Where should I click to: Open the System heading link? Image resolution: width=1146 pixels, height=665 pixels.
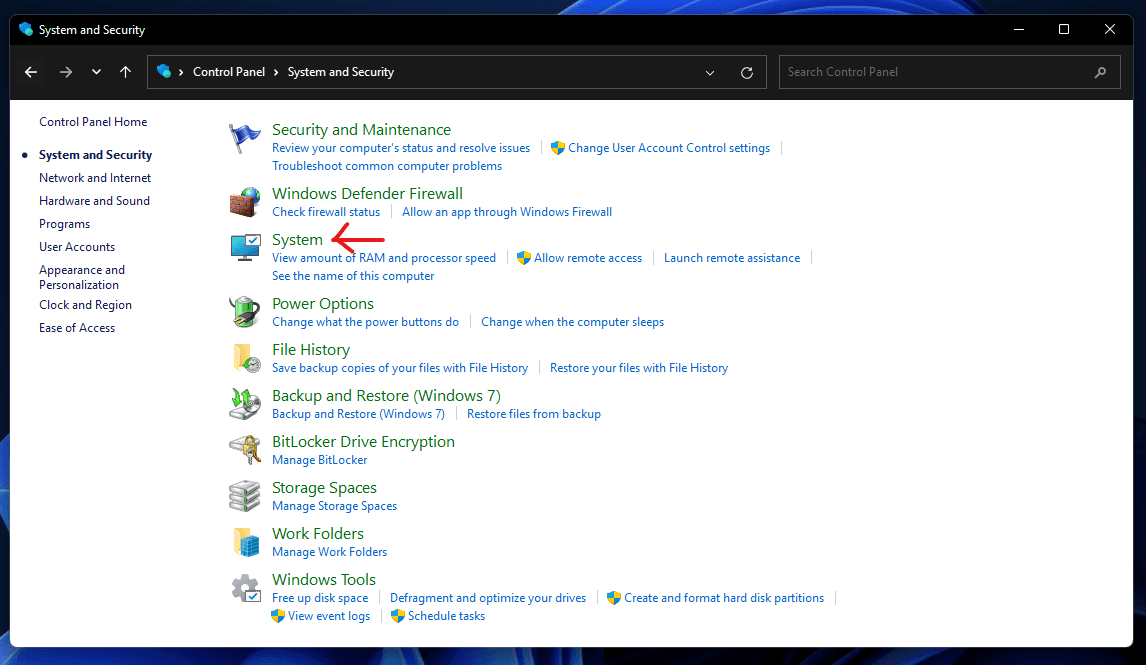pos(297,240)
